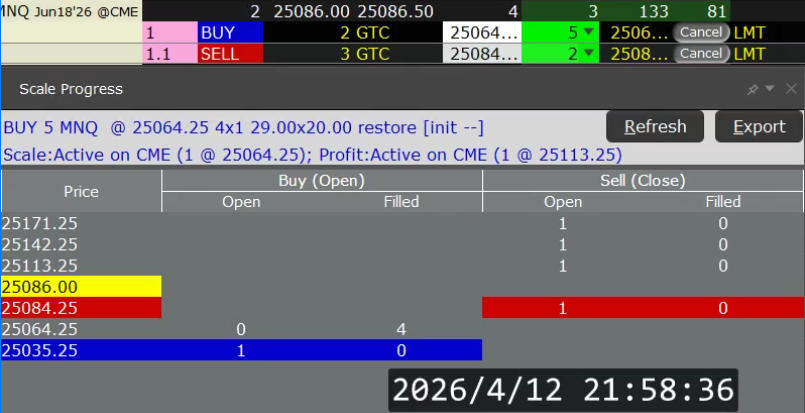Click the BUY order limit price field 25064
This screenshot has width=805, height=413.
coord(483,33)
